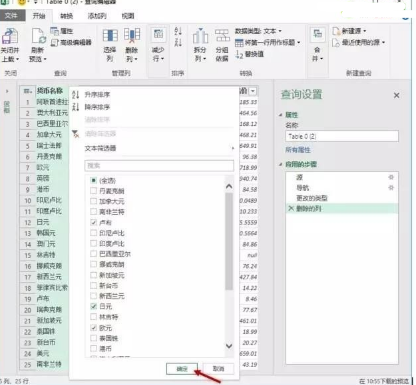Viewport: 416px width, 385px height.
Task: Open the data type 文本 dropdown
Action: (259, 31)
